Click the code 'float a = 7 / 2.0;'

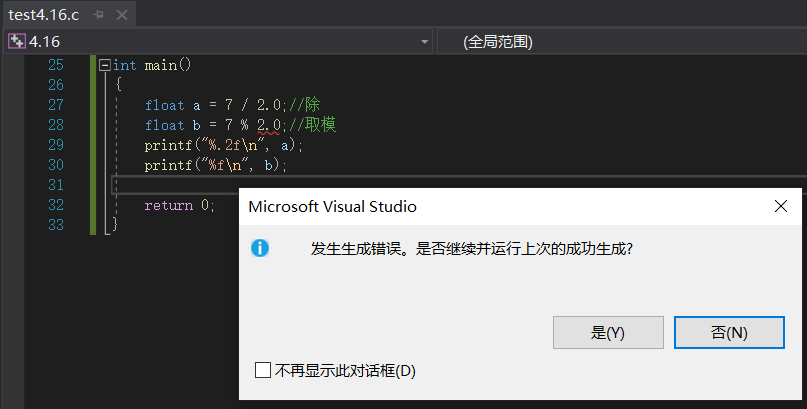coord(215,105)
